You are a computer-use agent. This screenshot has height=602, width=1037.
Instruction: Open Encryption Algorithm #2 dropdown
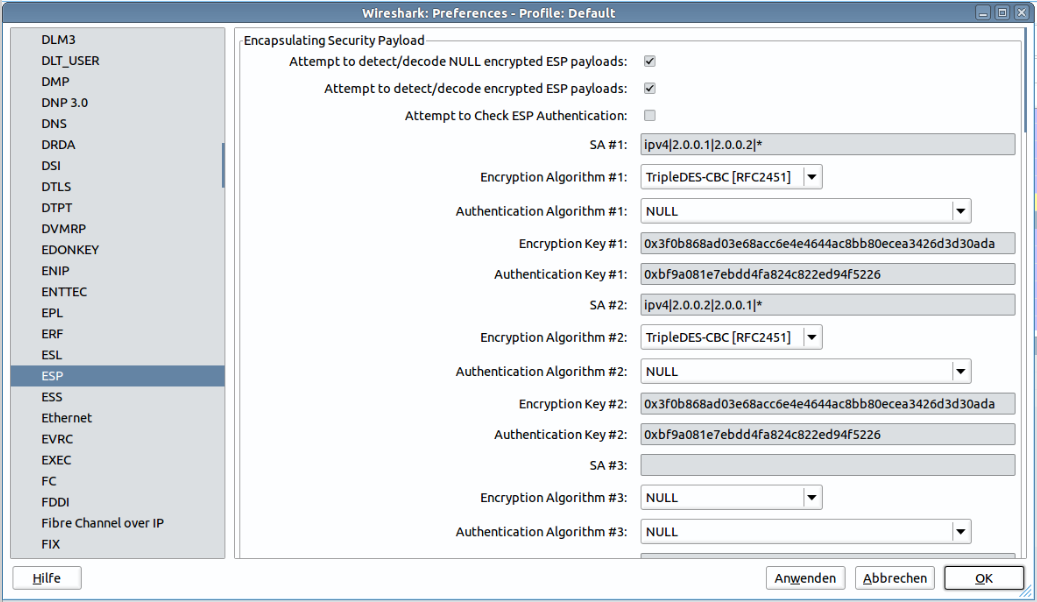[731, 337]
